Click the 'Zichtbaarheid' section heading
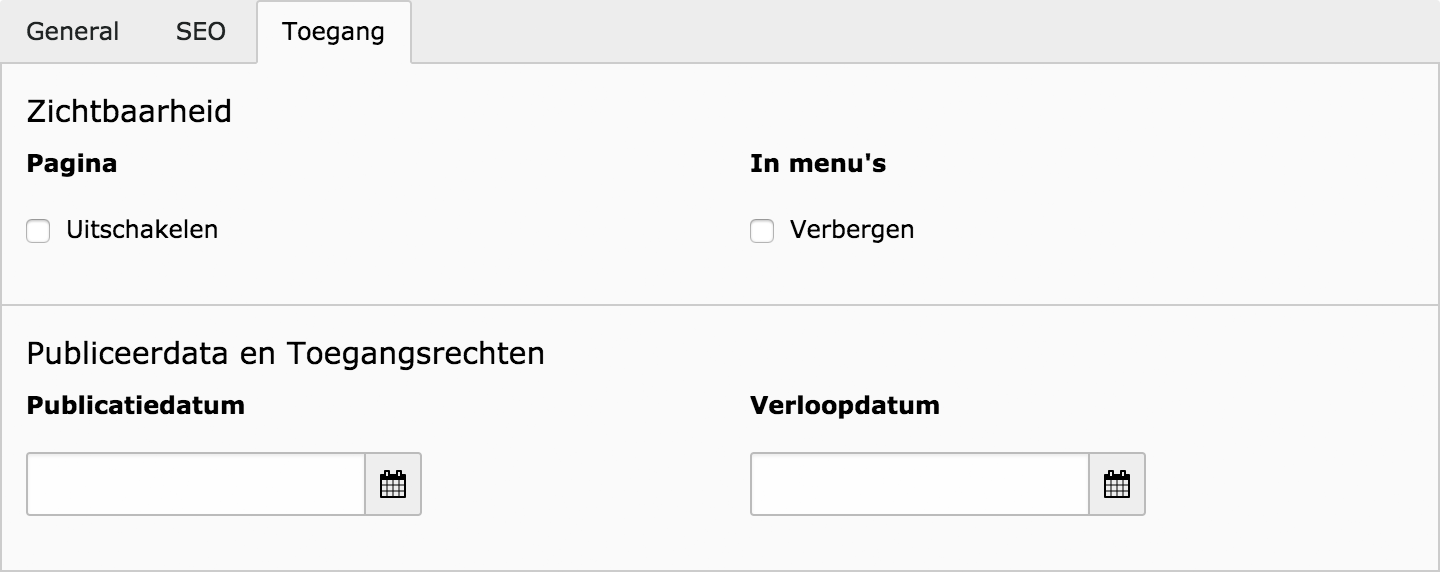Screen dimensions: 1440x572 point(129,111)
